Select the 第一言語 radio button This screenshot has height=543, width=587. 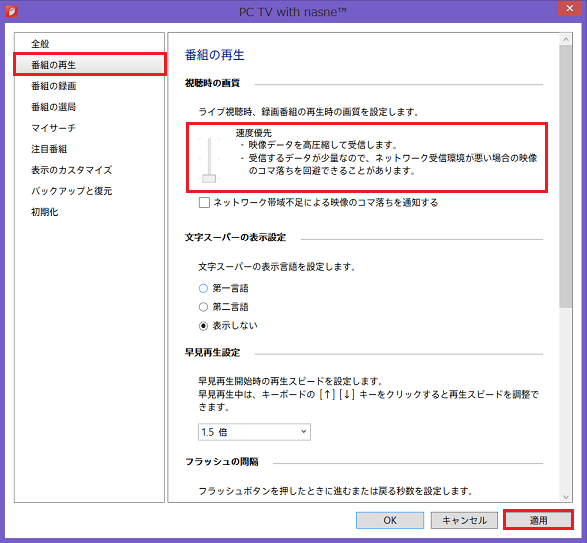(x=203, y=288)
